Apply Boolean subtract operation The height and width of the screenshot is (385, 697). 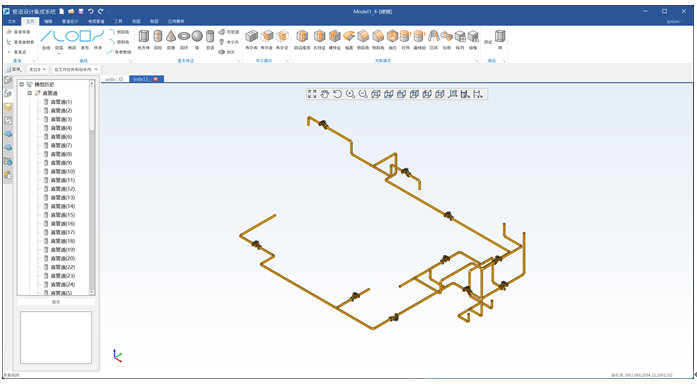click(267, 39)
